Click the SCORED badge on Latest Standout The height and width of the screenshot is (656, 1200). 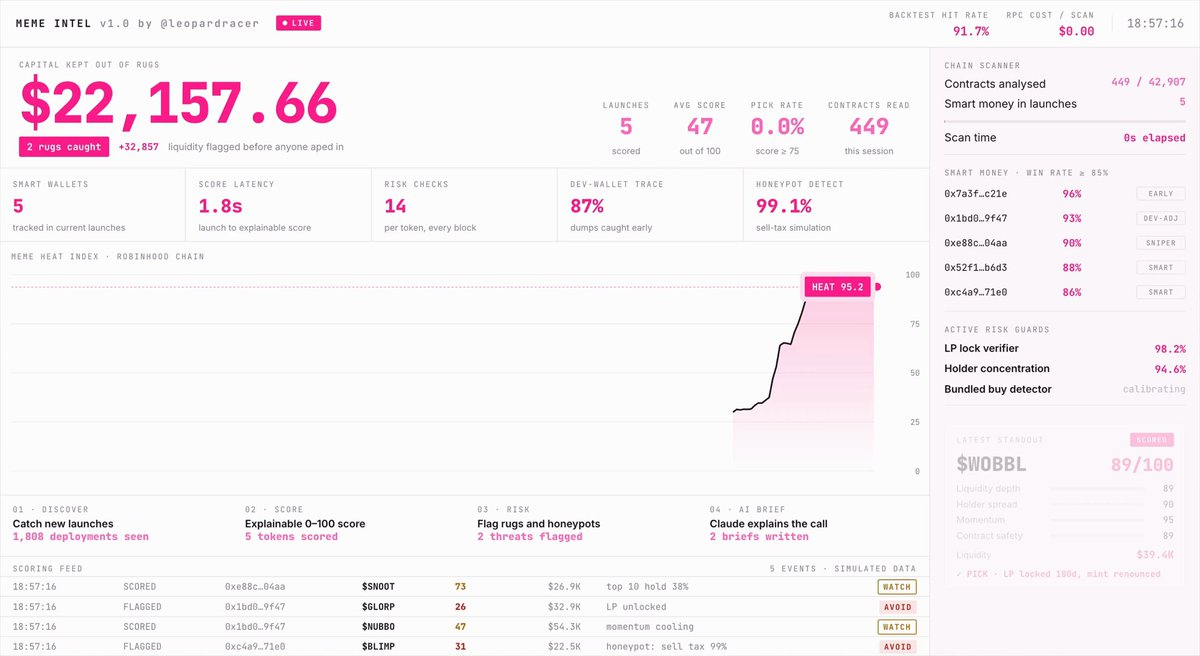pos(1150,440)
